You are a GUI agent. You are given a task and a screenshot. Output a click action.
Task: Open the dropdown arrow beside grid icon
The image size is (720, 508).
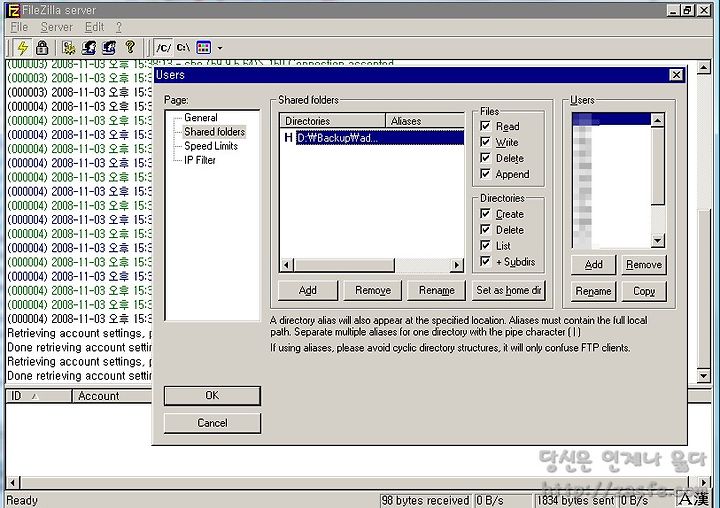[x=220, y=48]
